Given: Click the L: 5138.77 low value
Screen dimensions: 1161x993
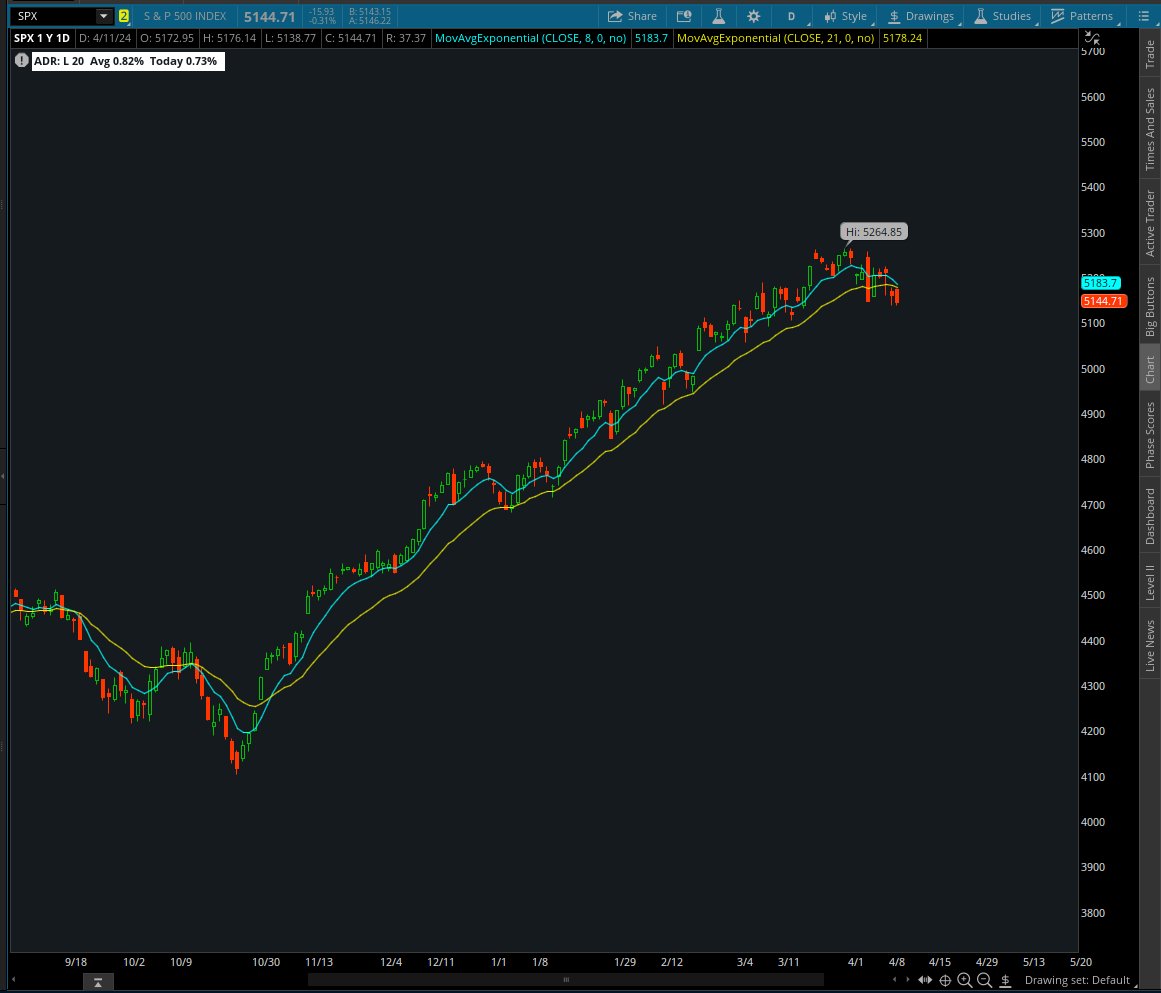Looking at the screenshot, I should [290, 38].
